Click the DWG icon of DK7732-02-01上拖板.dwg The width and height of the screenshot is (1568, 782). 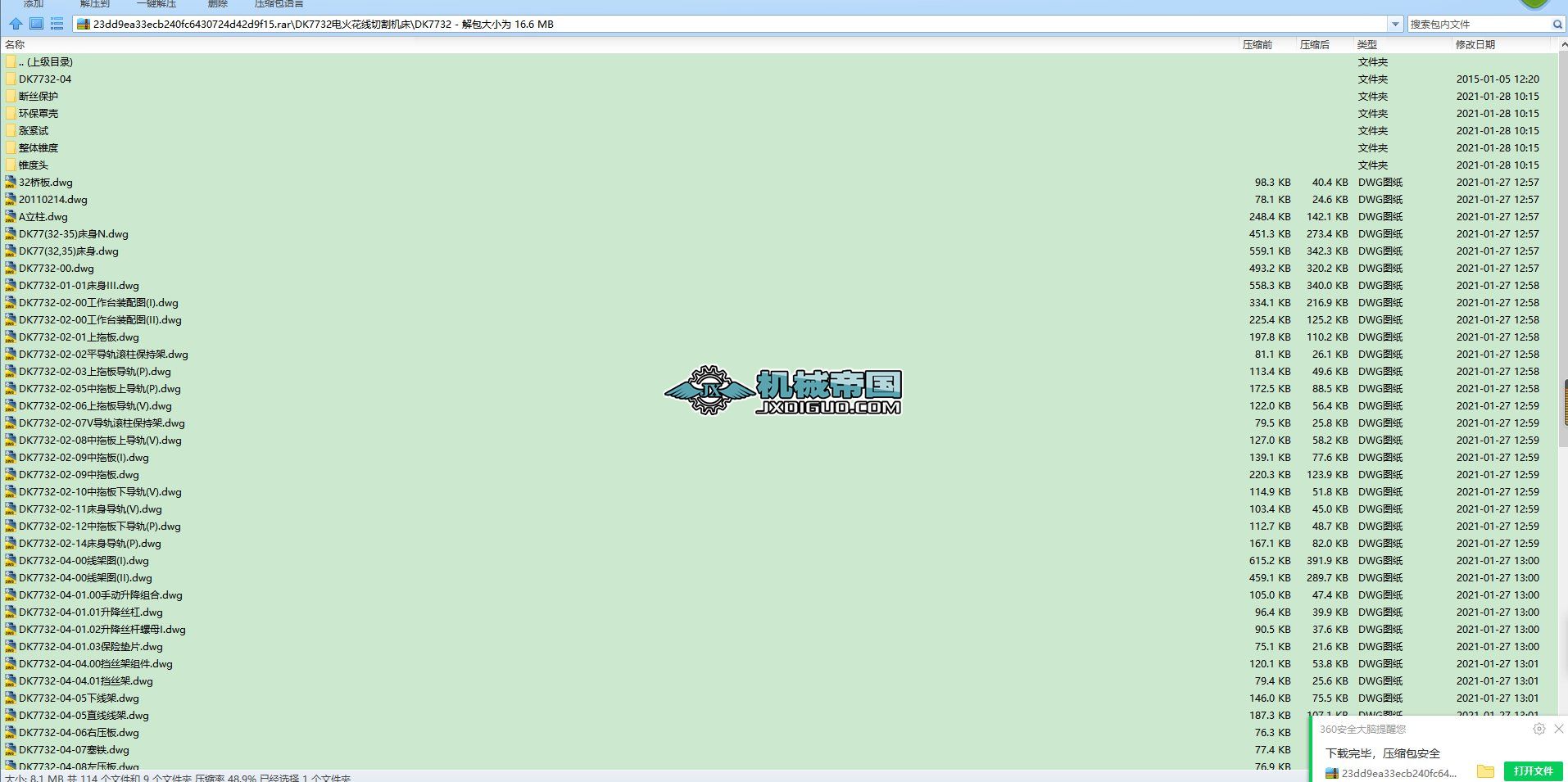[11, 337]
